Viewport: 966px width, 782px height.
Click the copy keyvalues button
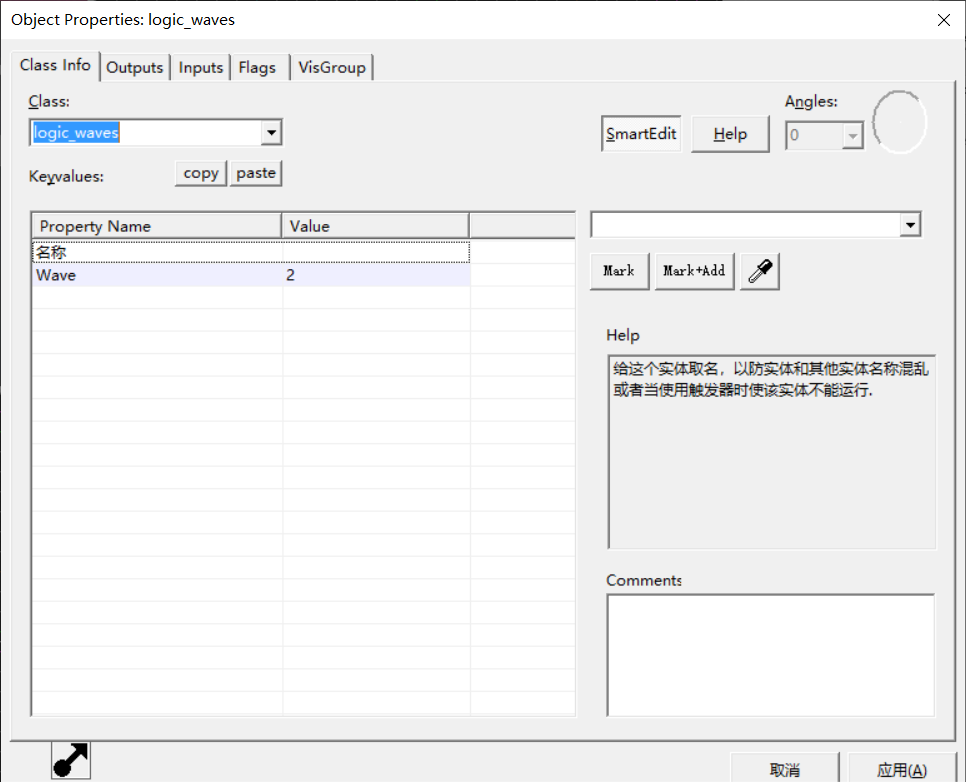pyautogui.click(x=201, y=173)
